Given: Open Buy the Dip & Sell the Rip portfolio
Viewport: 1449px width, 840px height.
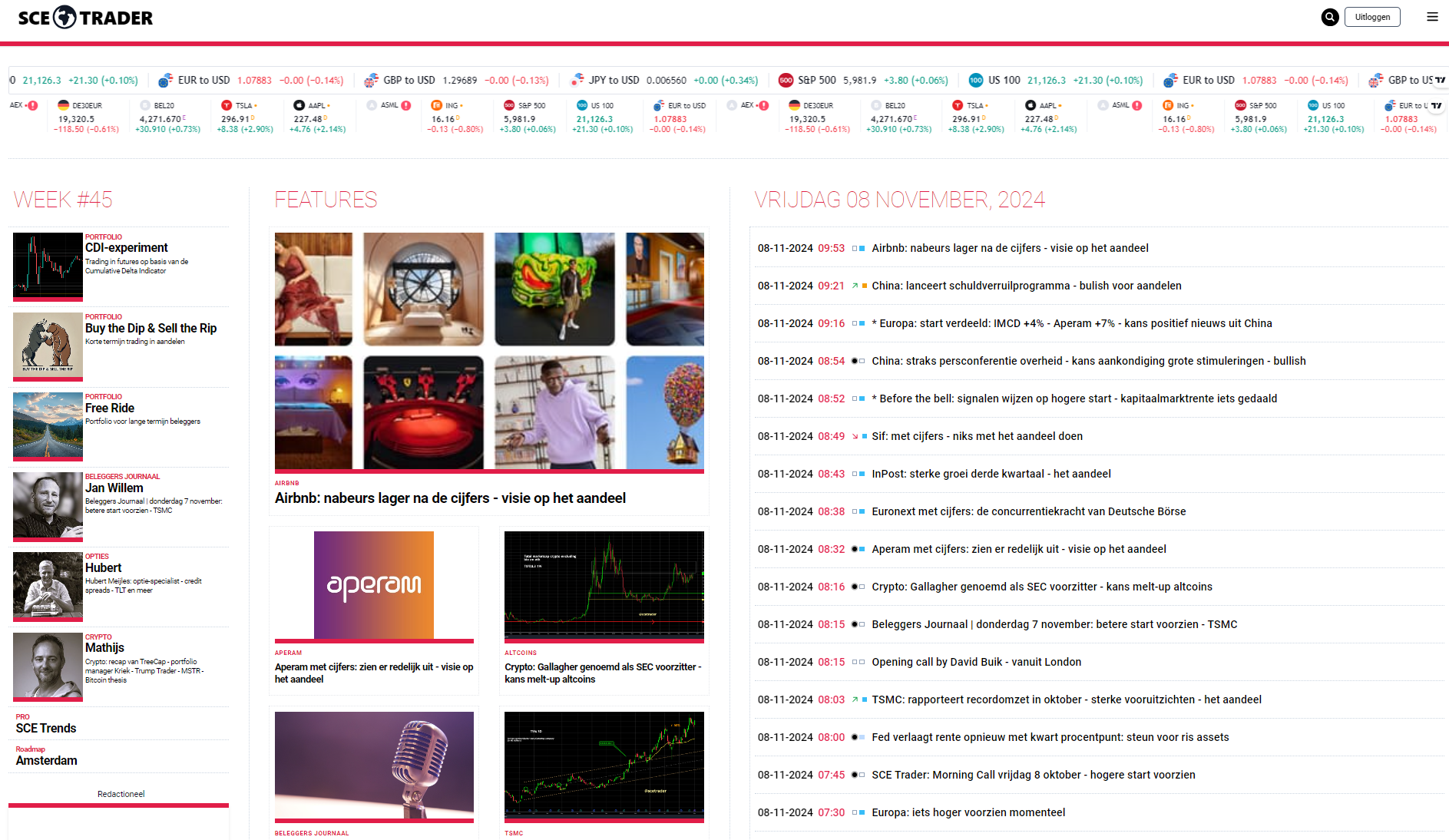Looking at the screenshot, I should [x=151, y=328].
